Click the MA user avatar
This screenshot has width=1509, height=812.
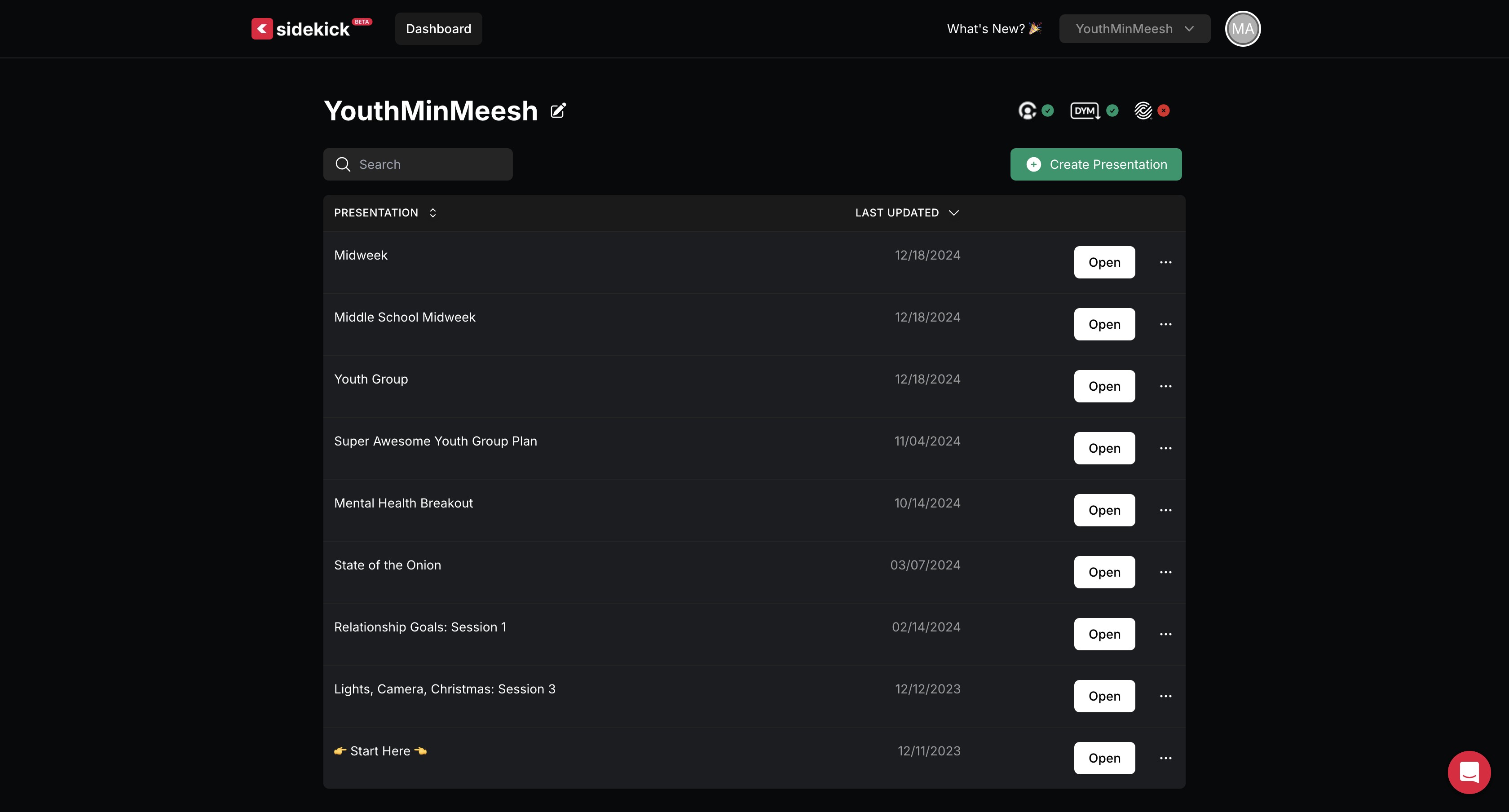[1243, 29]
